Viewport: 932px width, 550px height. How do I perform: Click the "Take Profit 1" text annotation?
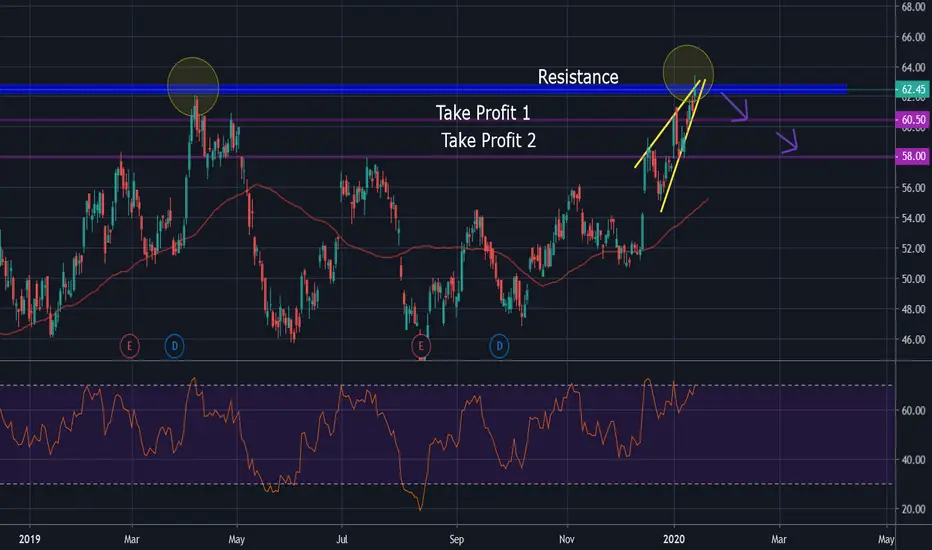(x=483, y=112)
